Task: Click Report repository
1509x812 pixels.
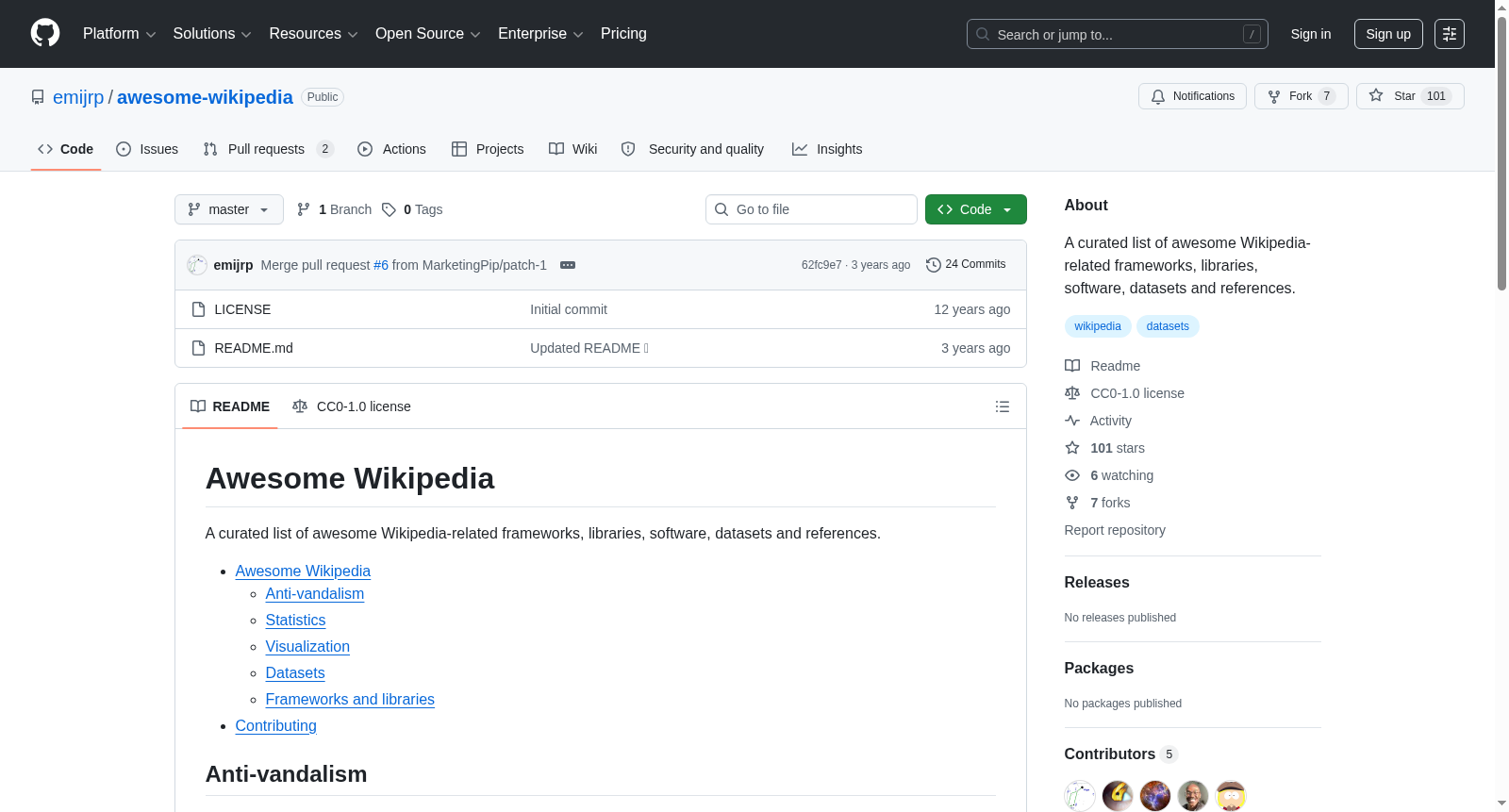Action: tap(1115, 530)
